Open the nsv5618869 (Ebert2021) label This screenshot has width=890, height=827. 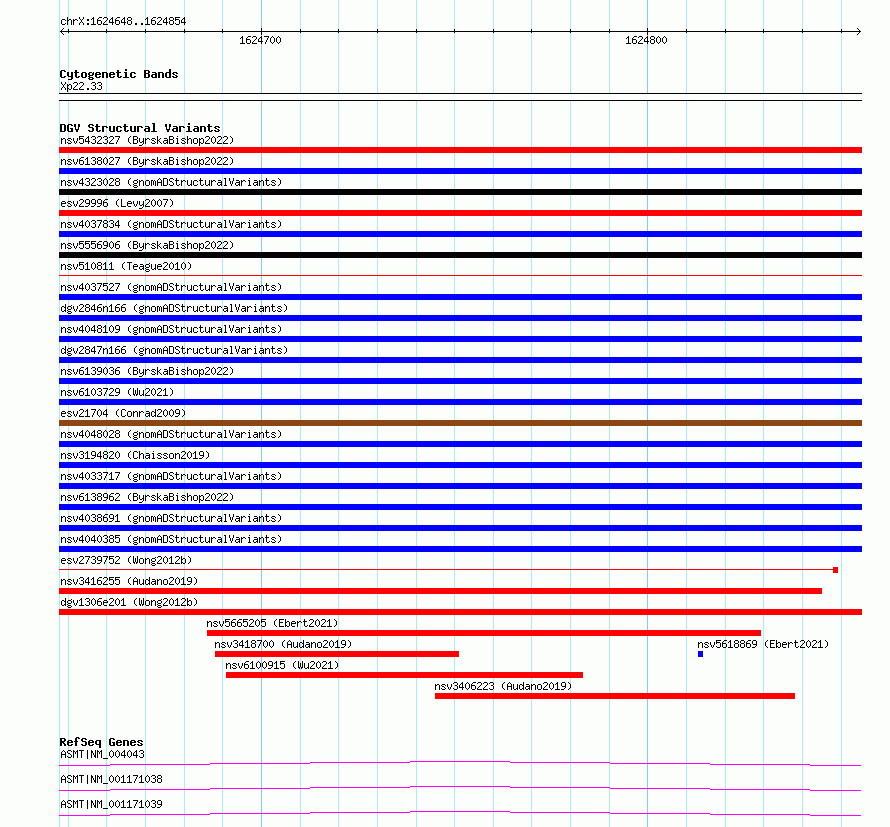point(763,644)
